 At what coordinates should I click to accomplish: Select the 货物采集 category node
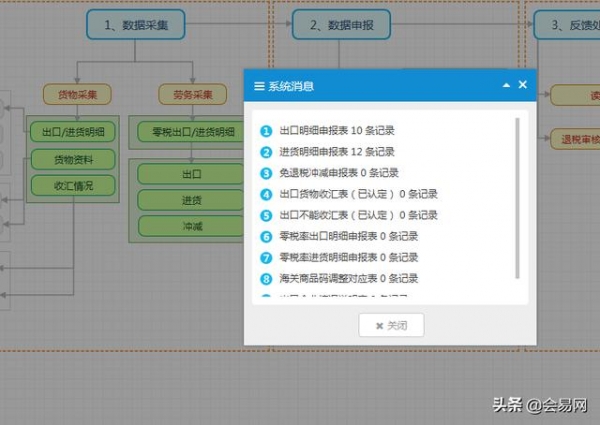tap(77, 95)
